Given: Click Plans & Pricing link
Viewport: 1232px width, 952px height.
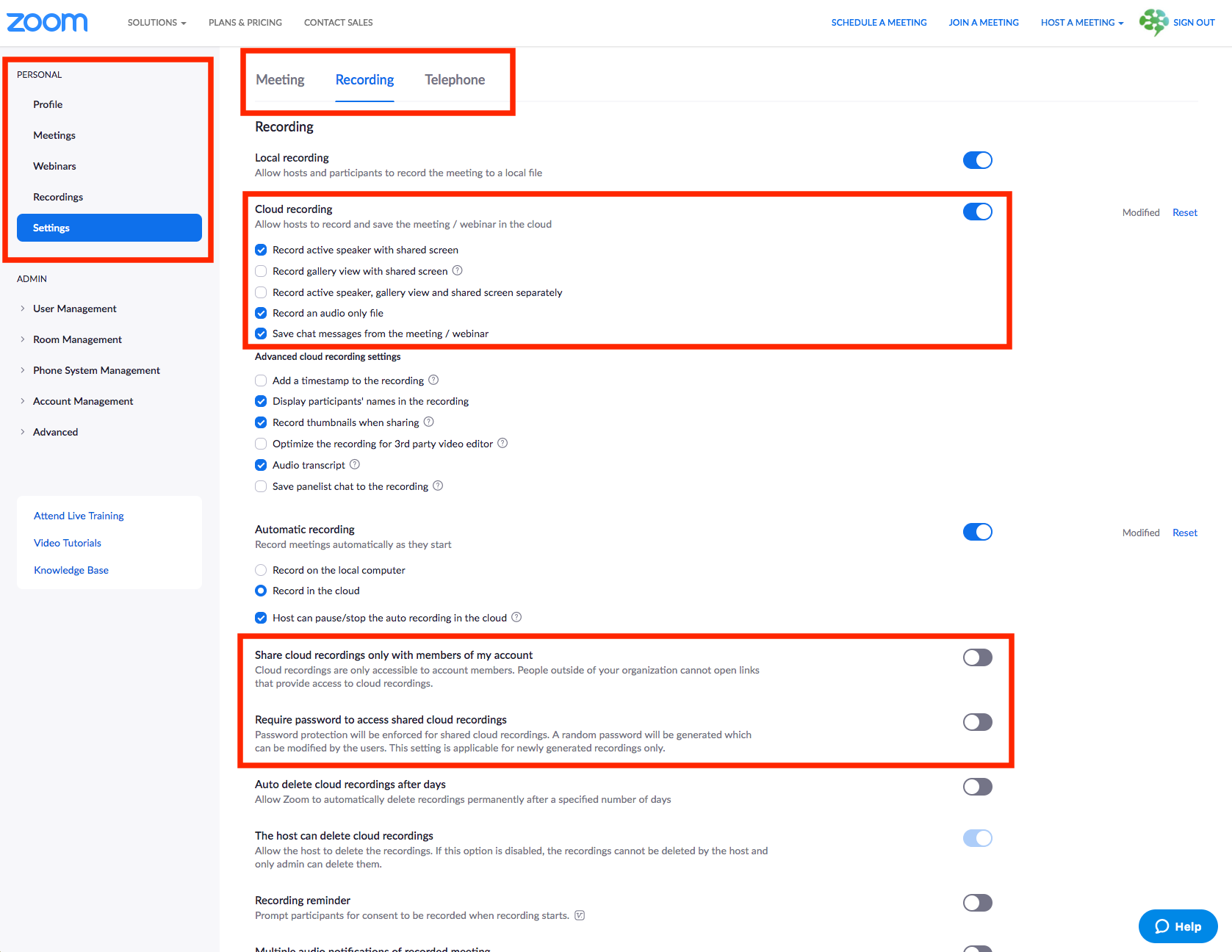Looking at the screenshot, I should (x=245, y=23).
